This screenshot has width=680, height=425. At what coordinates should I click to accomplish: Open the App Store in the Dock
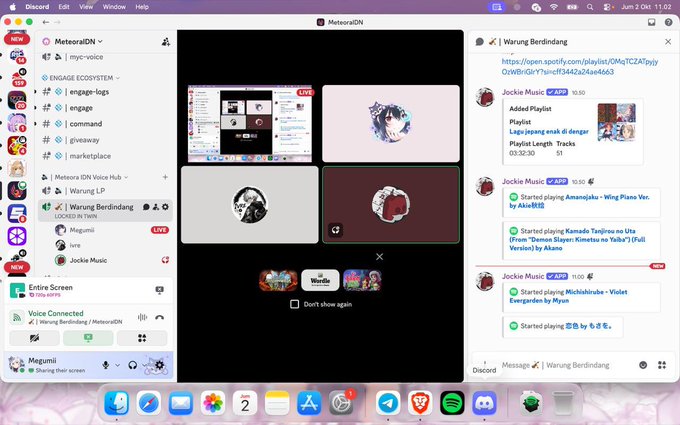click(309, 403)
